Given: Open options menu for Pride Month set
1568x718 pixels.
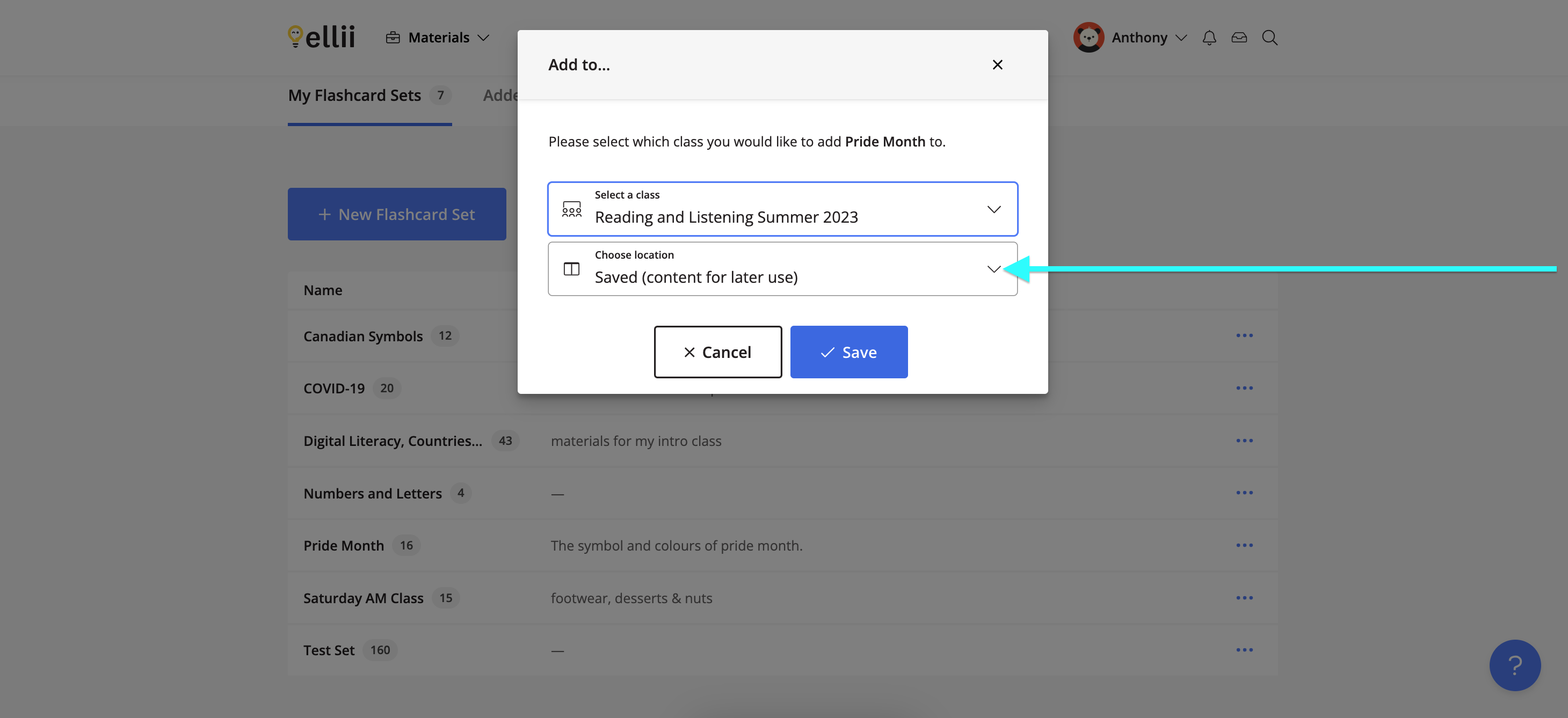Looking at the screenshot, I should [x=1245, y=545].
